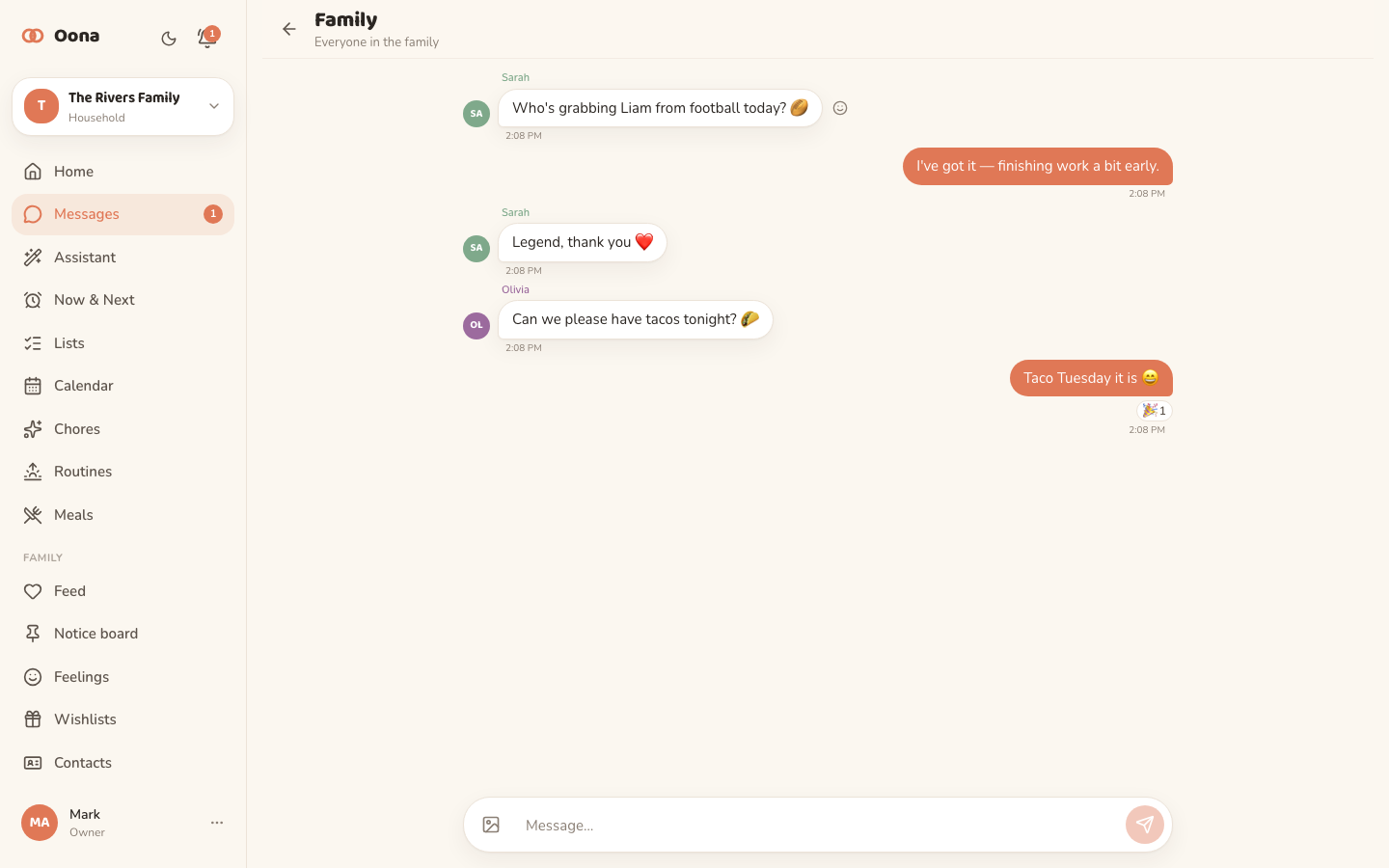Click the contact card icon beside Contacts
Viewport: 1389px width, 868px height.
33,763
